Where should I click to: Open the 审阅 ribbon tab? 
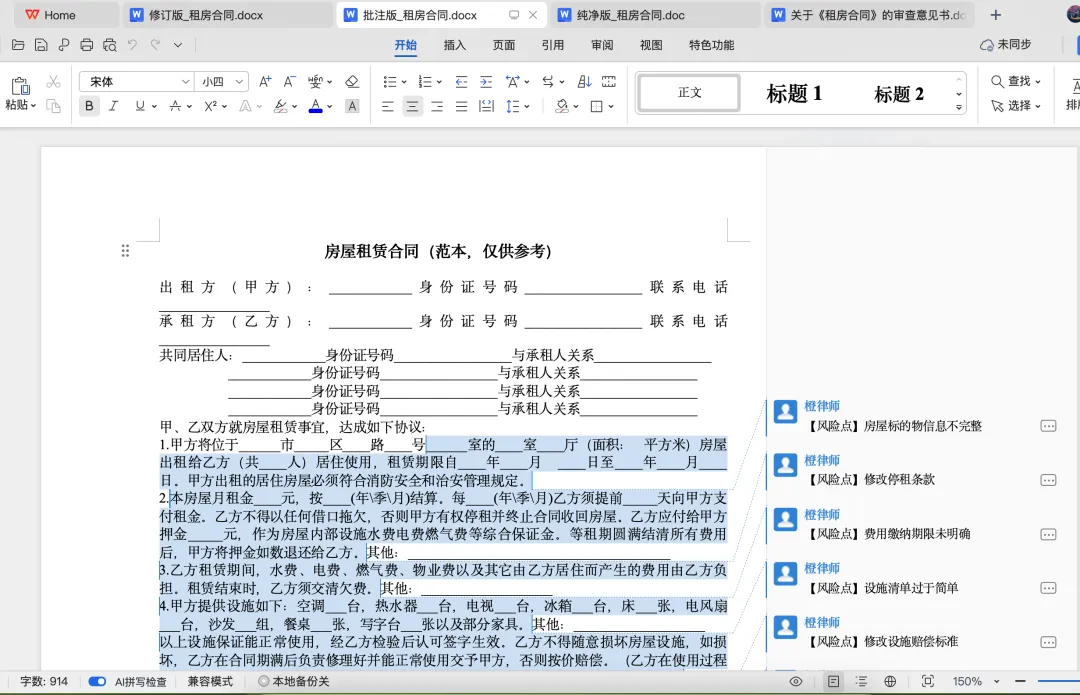point(602,45)
